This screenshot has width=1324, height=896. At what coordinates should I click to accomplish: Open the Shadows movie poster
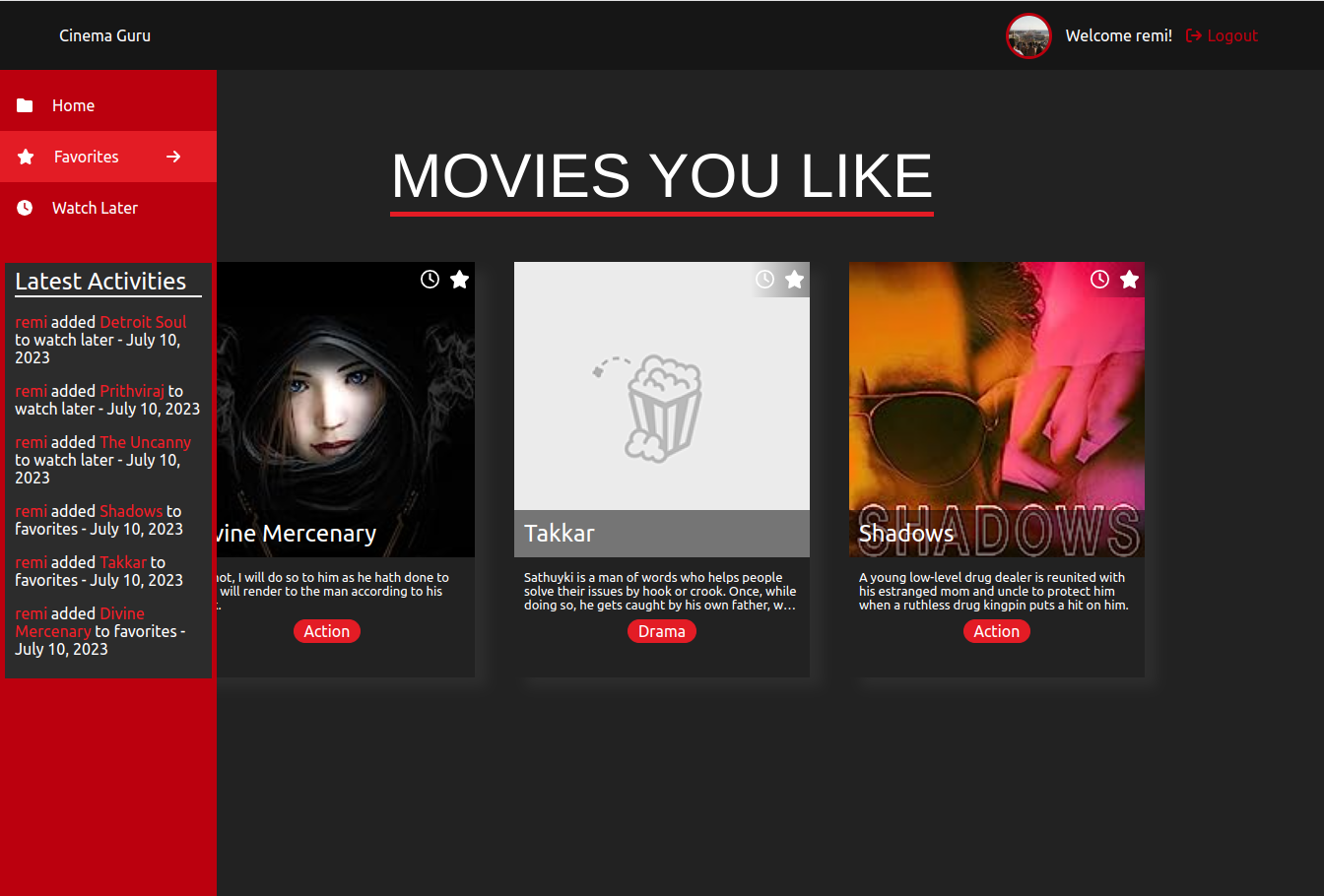click(x=996, y=394)
